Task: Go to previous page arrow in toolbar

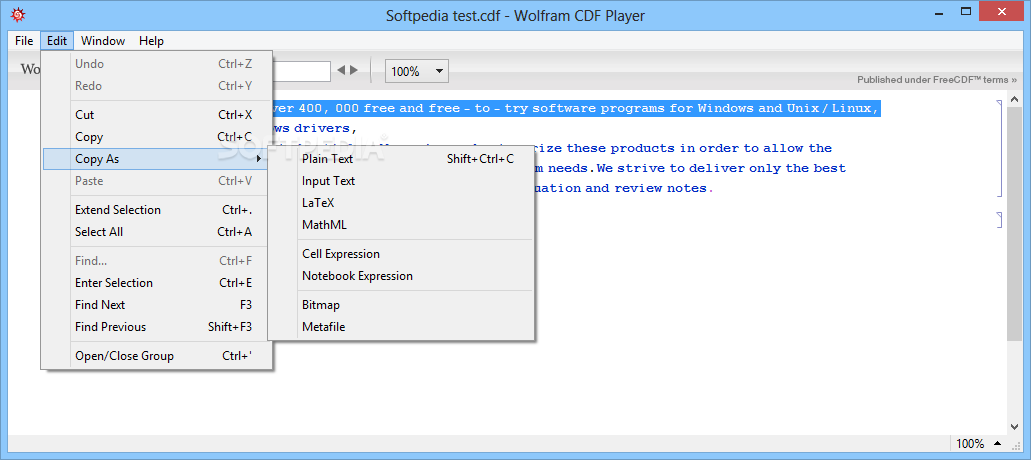Action: tap(341, 70)
